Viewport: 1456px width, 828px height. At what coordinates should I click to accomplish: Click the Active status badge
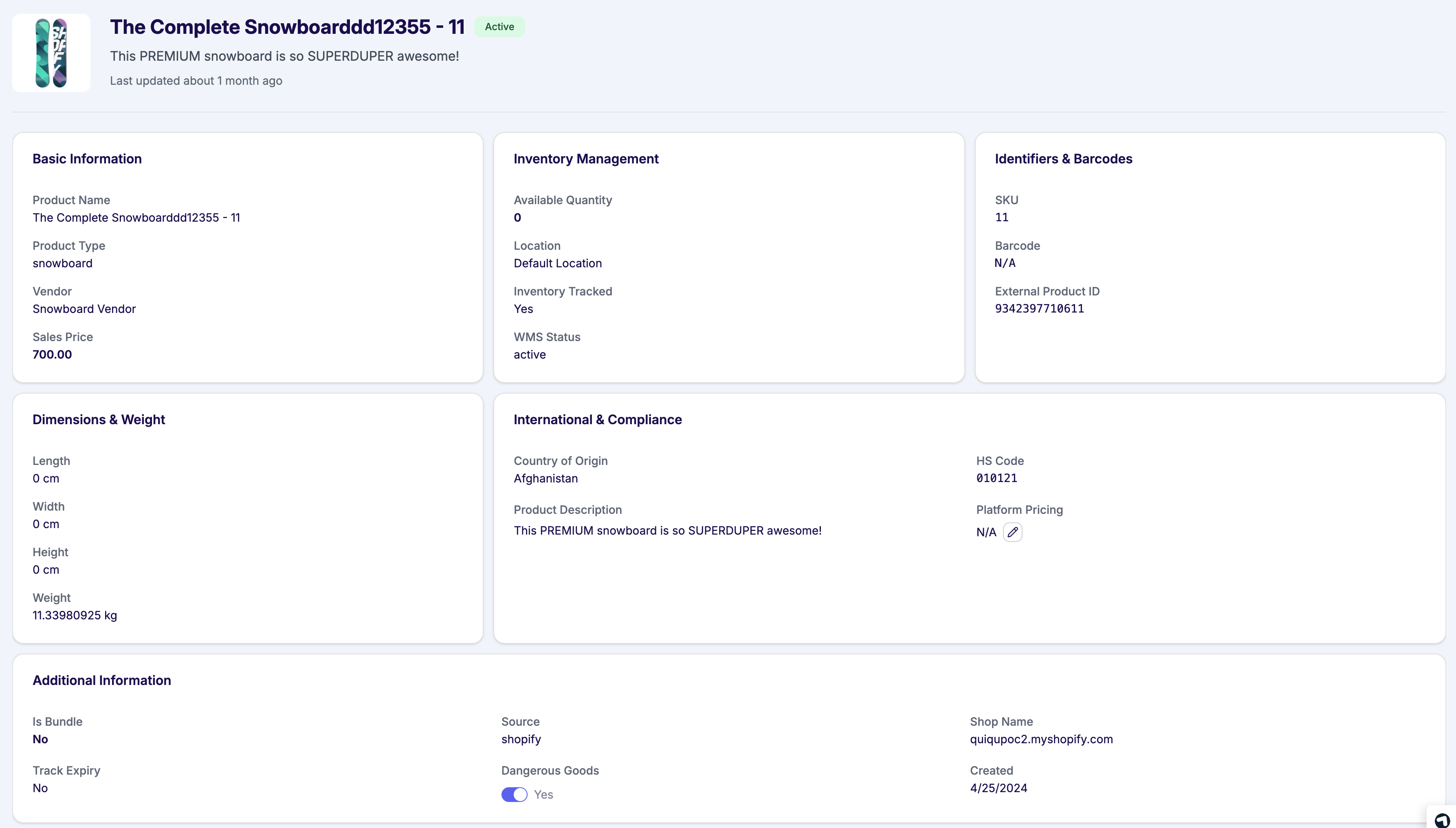tap(499, 26)
